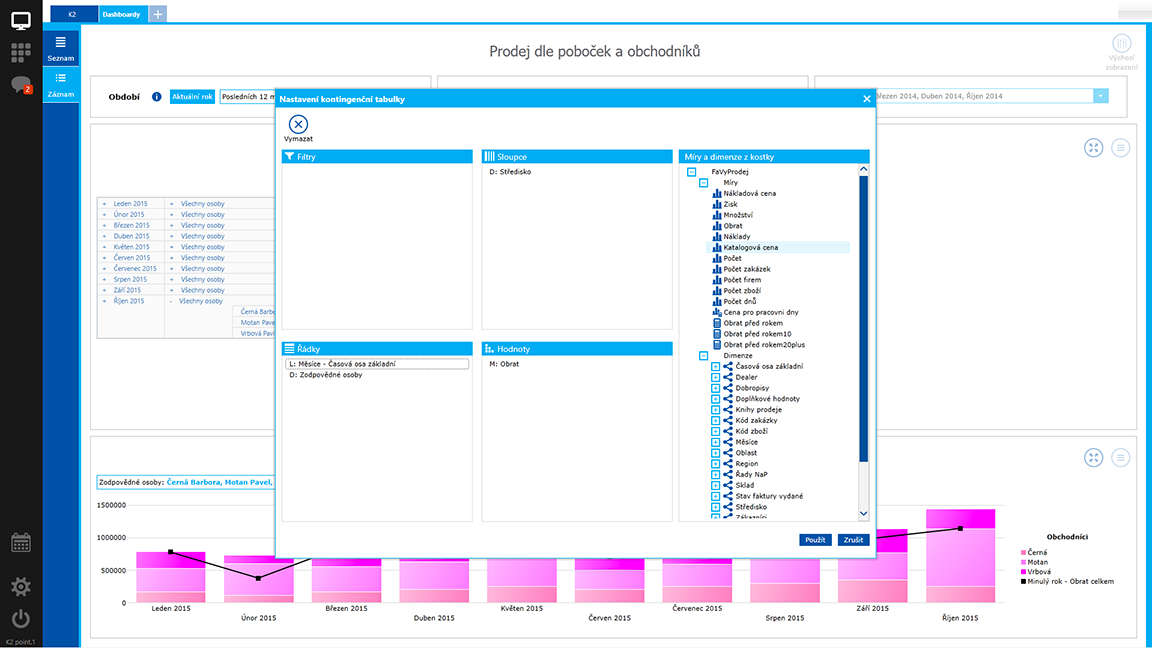Select D: Zodpovědné osoby row item
The height and width of the screenshot is (648, 1152).
tap(325, 375)
